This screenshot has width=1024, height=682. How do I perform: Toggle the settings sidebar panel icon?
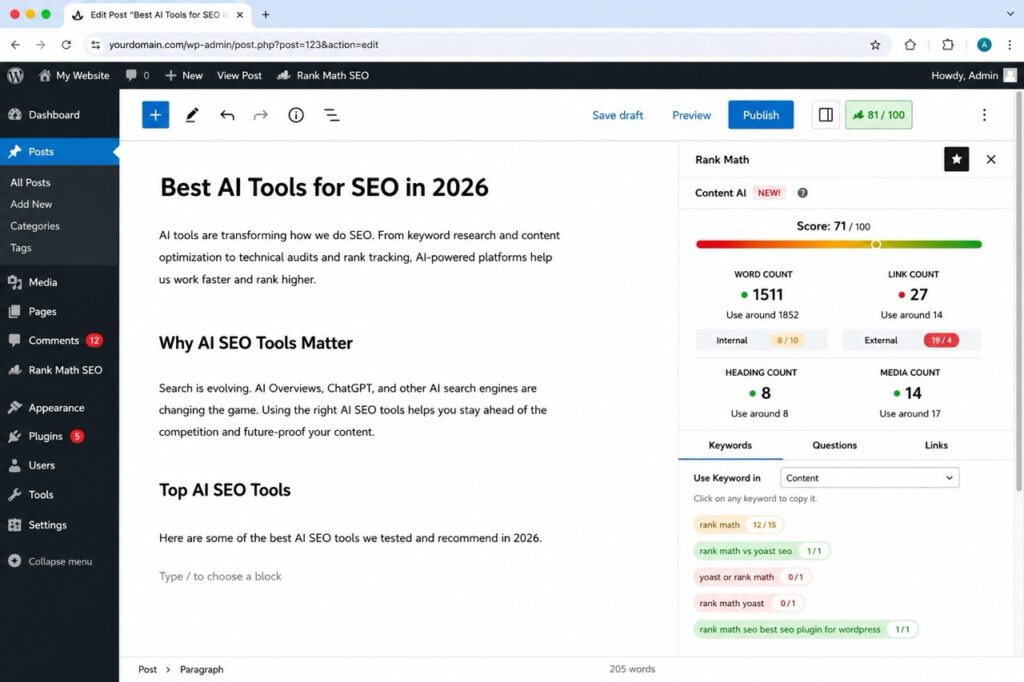[825, 115]
